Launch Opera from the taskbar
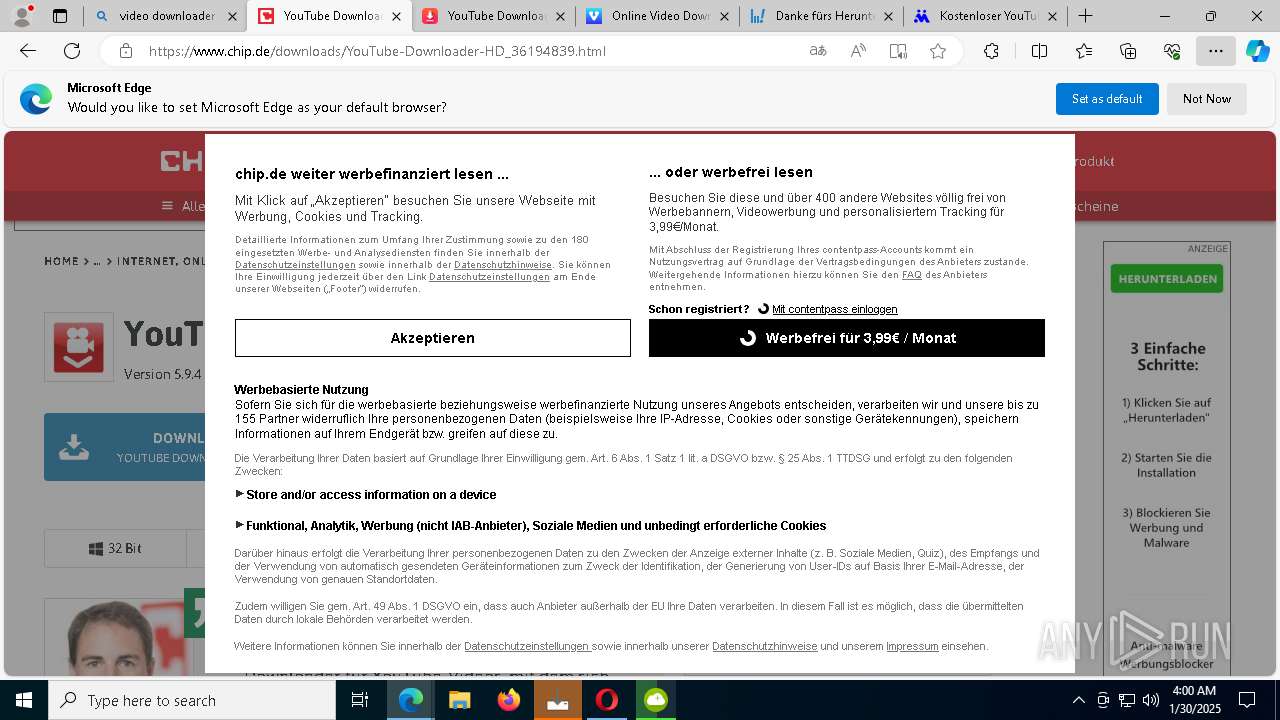This screenshot has height=720, width=1280. click(x=606, y=700)
